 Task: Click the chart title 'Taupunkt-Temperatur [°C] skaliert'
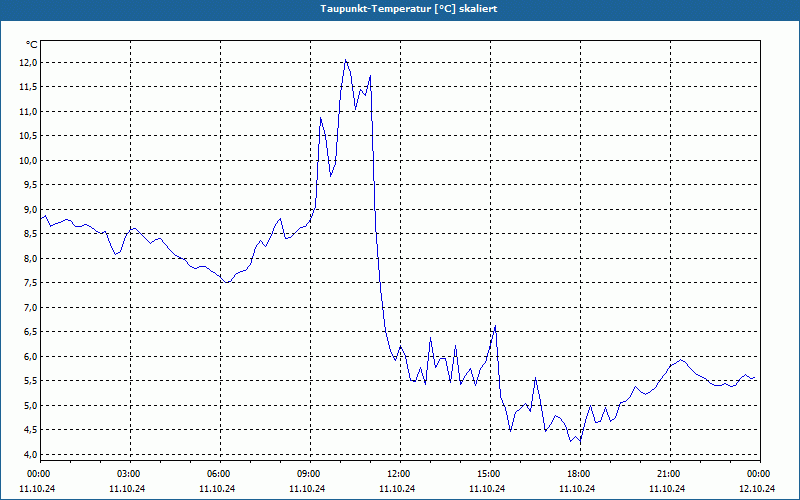point(409,9)
